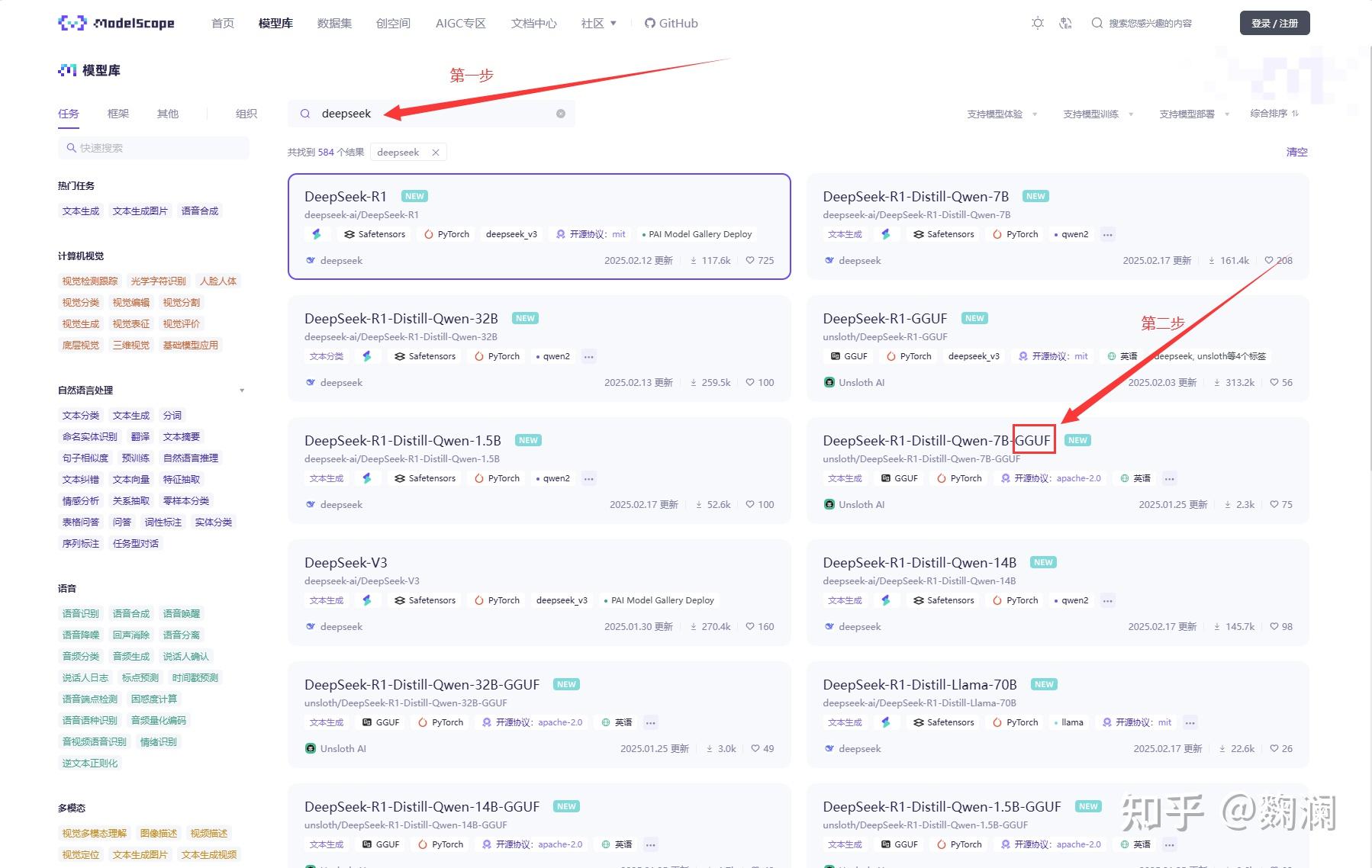The width and height of the screenshot is (1372, 868).
Task: Remove the deepseek filter tag
Action: coord(436,153)
